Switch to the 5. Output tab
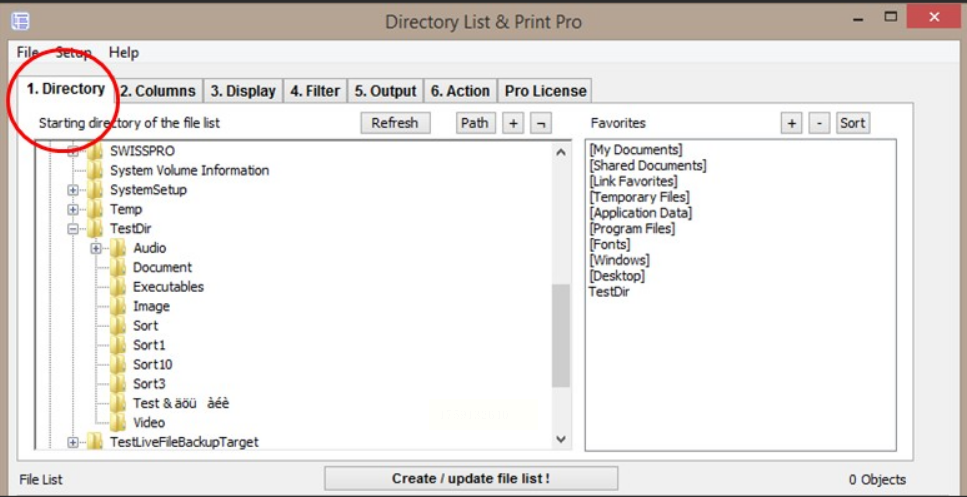This screenshot has height=497, width=967. click(x=385, y=91)
